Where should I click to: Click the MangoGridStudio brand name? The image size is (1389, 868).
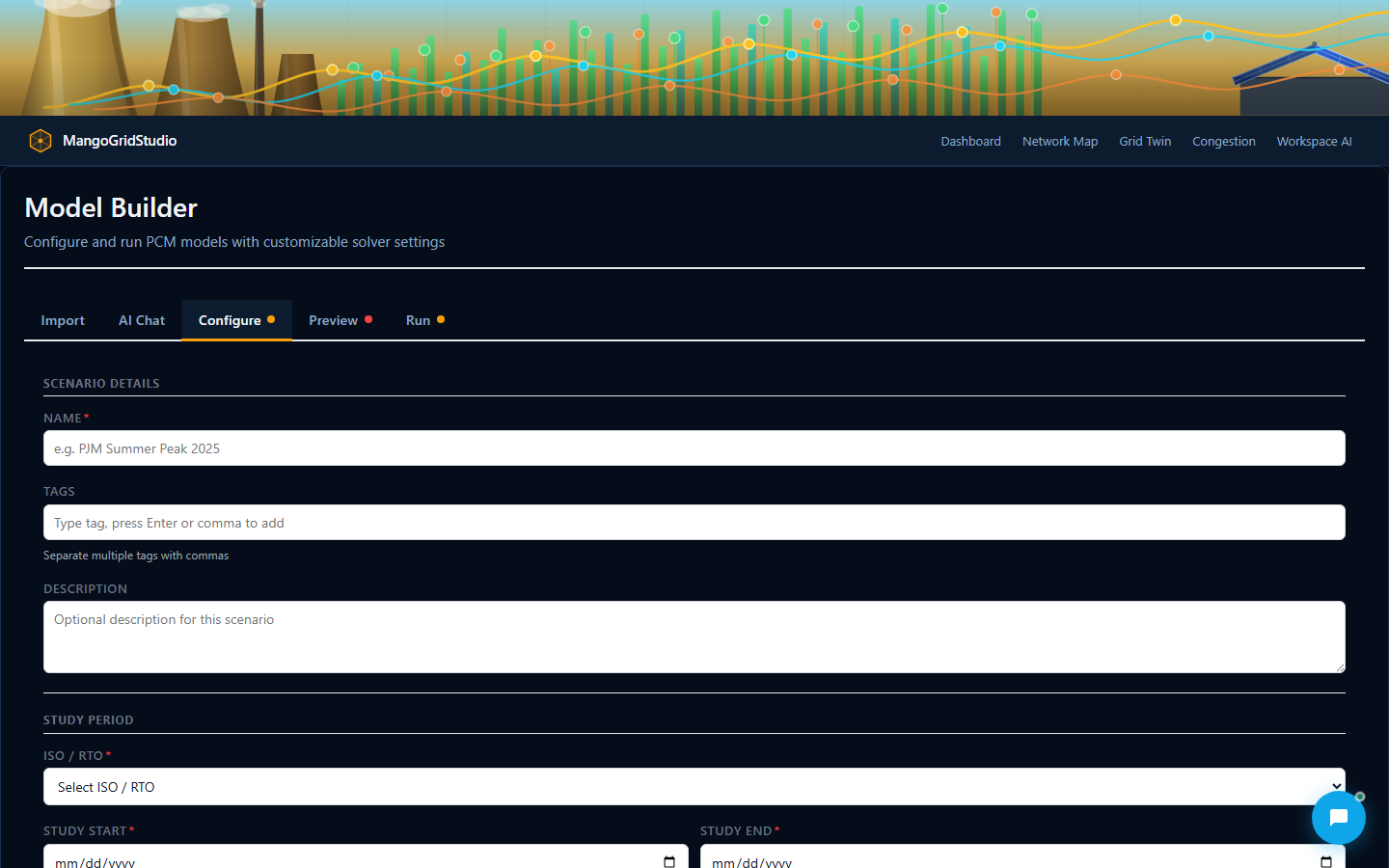[120, 141]
